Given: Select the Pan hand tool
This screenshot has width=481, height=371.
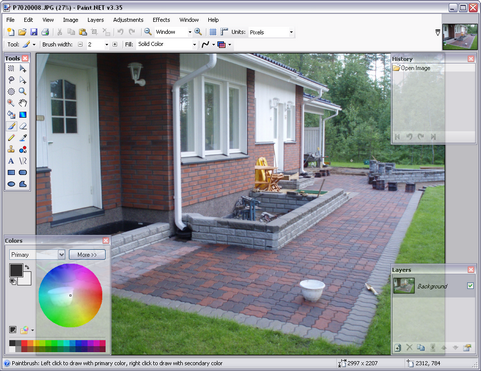Looking at the screenshot, I should 23,103.
